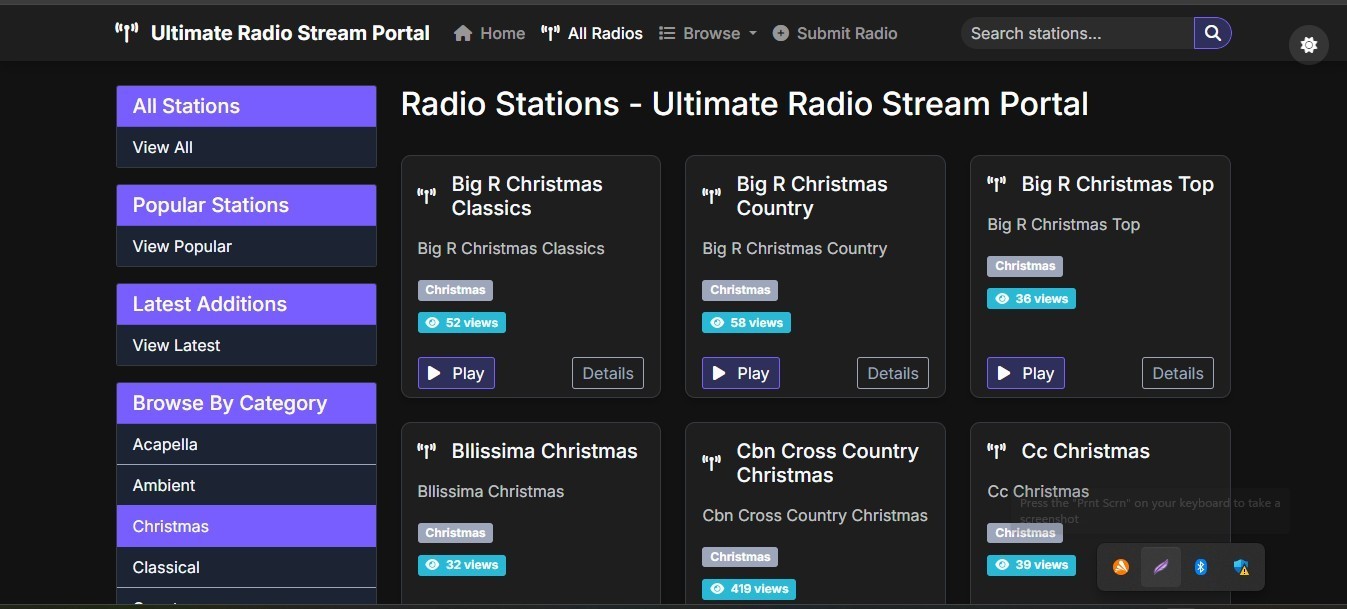Click the eye icon in 36 views badge
The width and height of the screenshot is (1347, 609).
1003,299
